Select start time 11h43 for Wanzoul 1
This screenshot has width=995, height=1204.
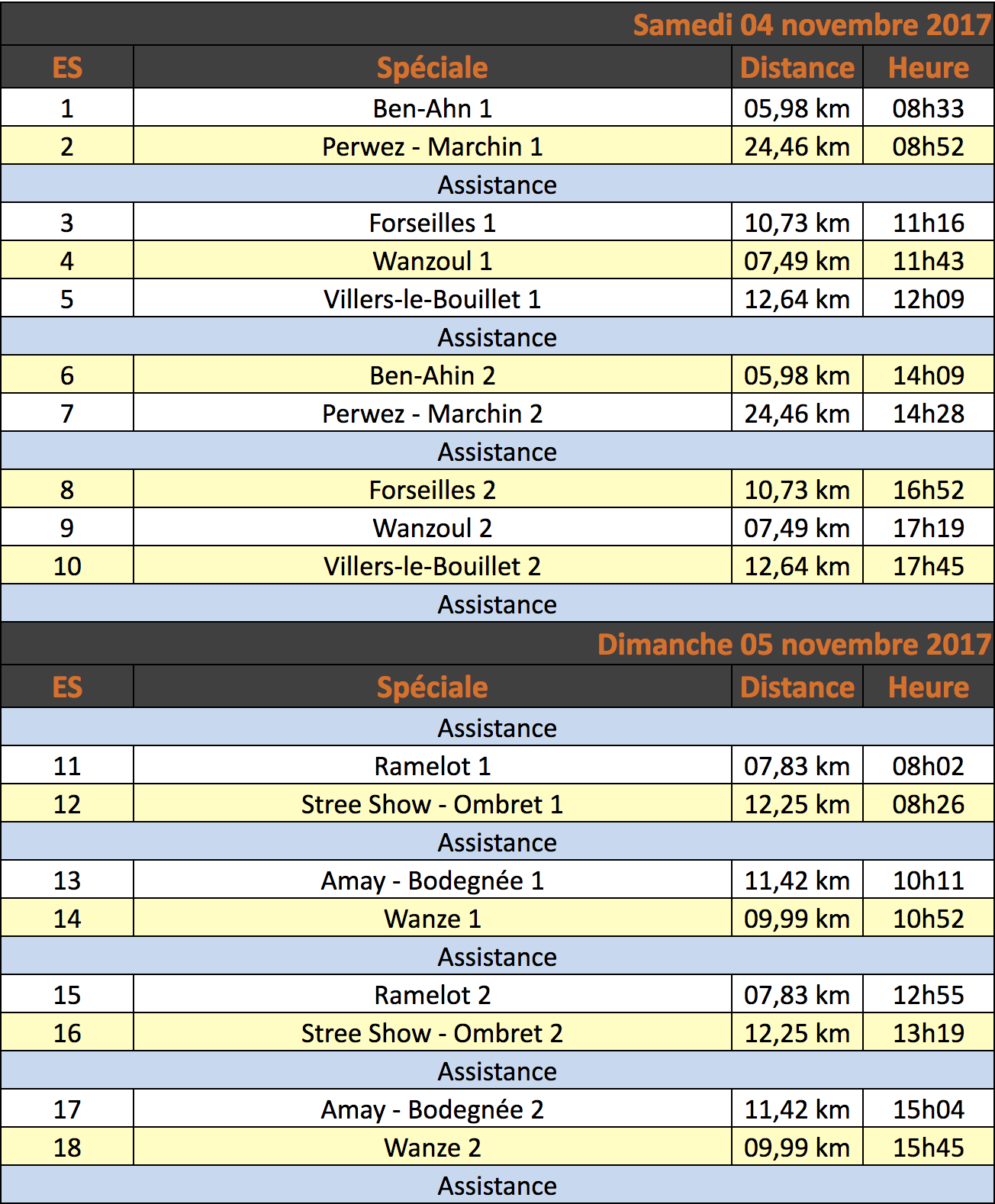[x=928, y=260]
